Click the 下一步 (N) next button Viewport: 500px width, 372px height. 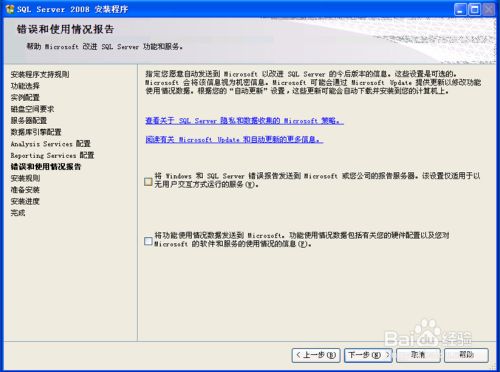click(x=368, y=355)
